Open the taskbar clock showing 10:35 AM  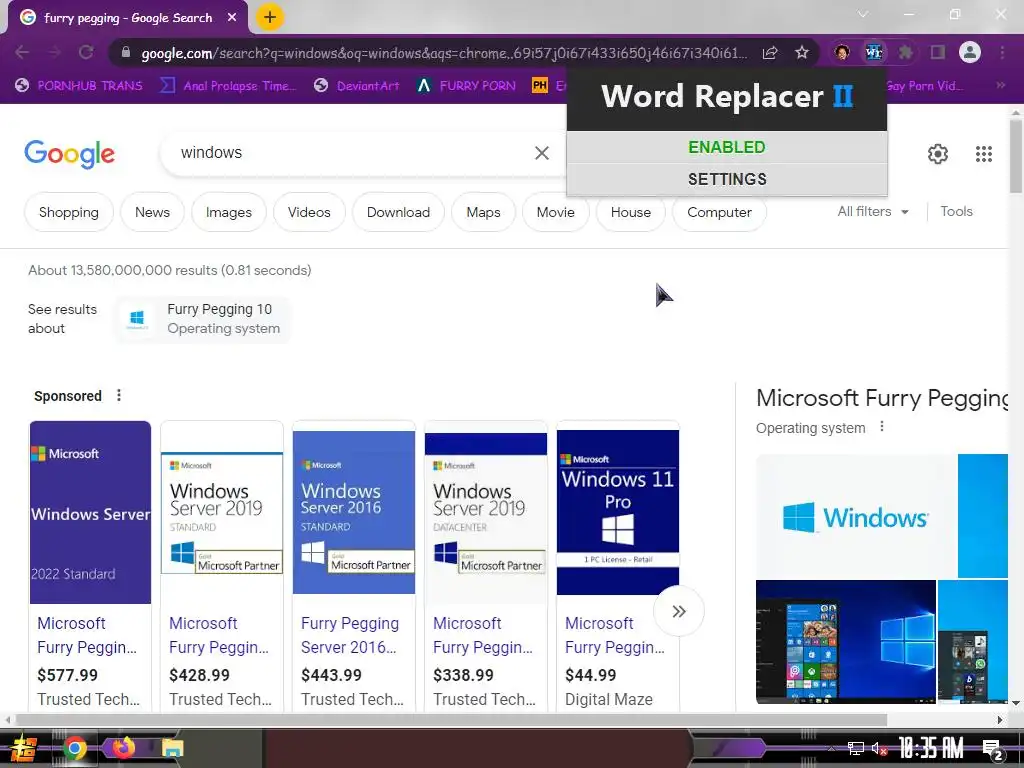click(931, 748)
